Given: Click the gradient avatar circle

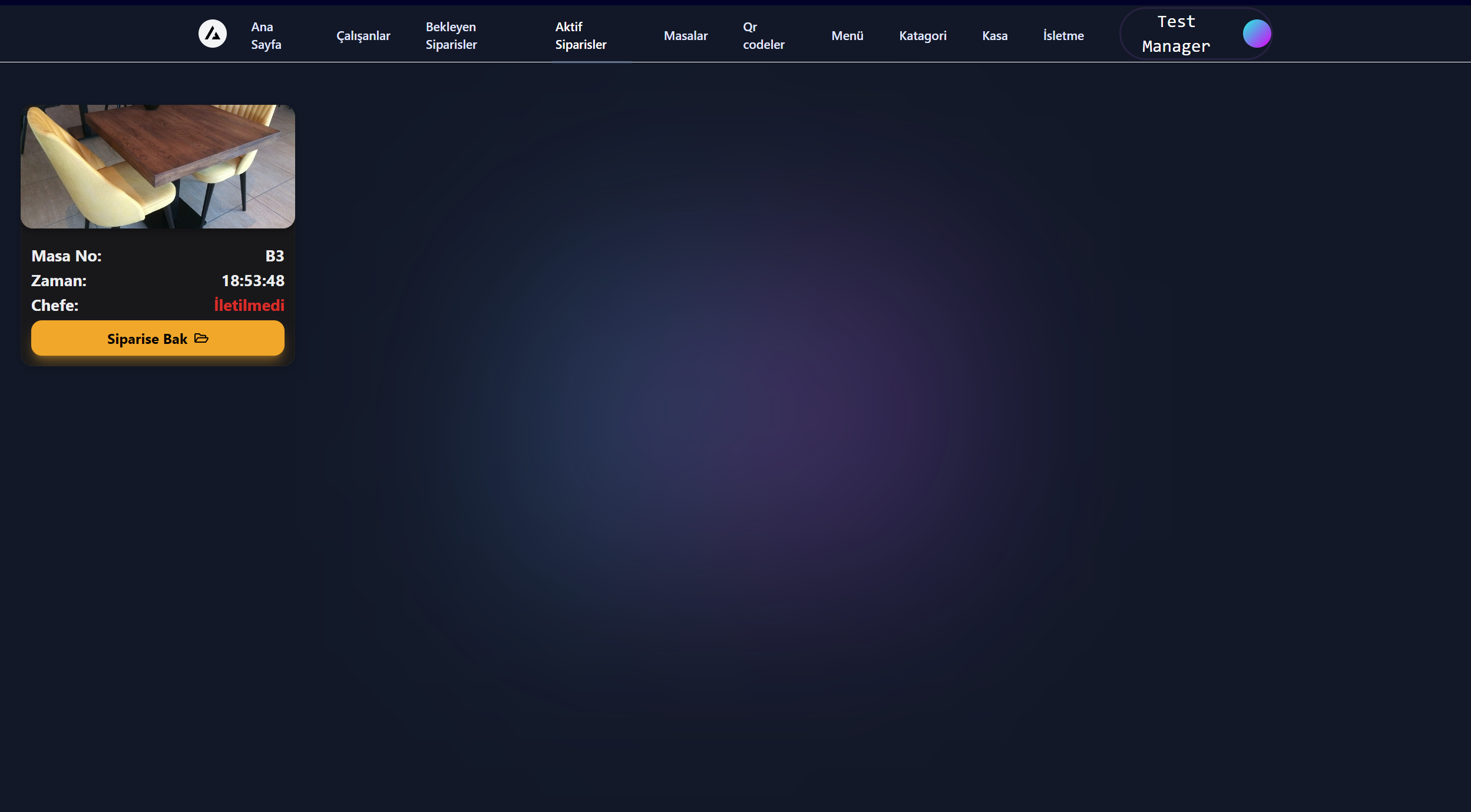Looking at the screenshot, I should pos(1257,34).
